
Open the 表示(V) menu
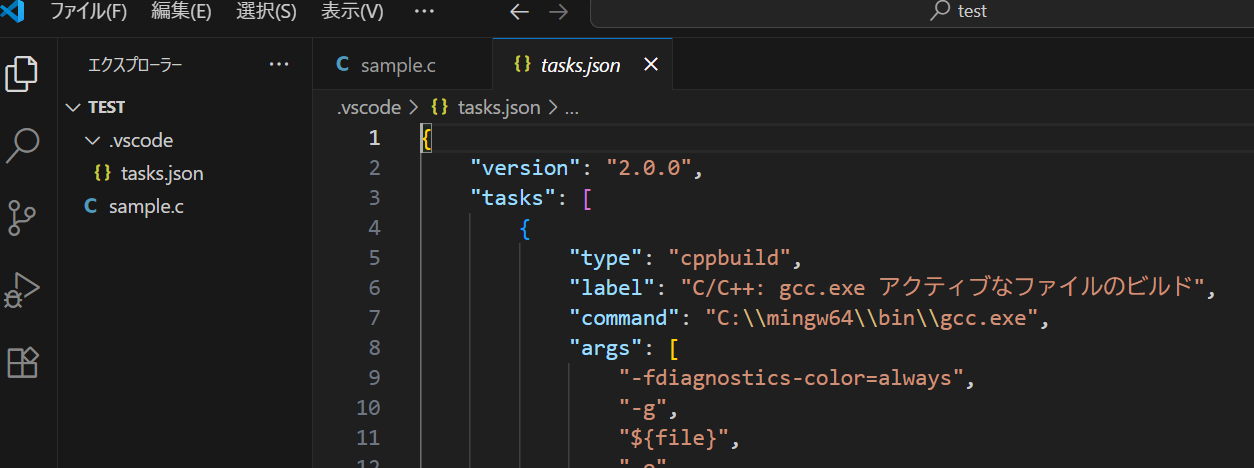352,11
